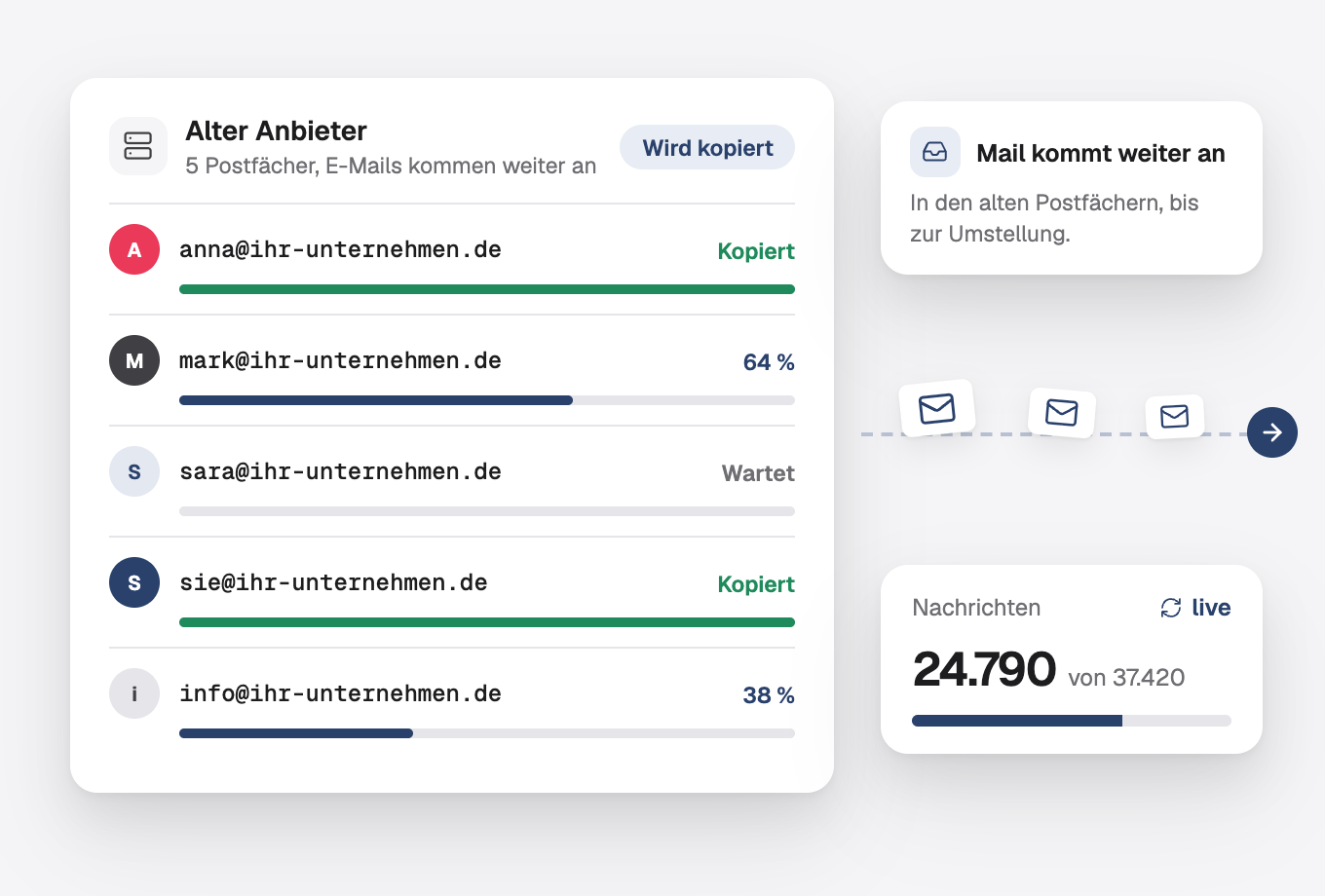Select sara@ihr-unternehmen.de address
Screen dimensions: 1325x896
[x=340, y=471]
